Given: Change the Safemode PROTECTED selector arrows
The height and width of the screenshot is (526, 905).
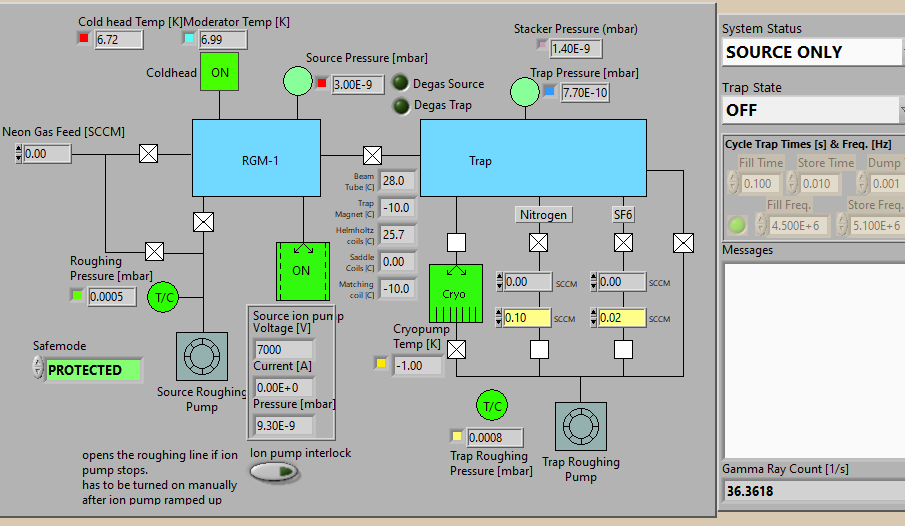Looking at the screenshot, I should pyautogui.click(x=38, y=368).
